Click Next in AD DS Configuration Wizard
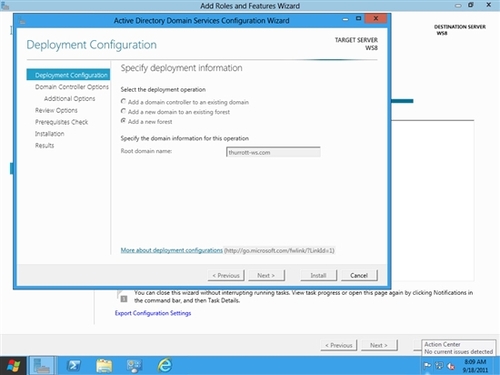 [x=266, y=275]
